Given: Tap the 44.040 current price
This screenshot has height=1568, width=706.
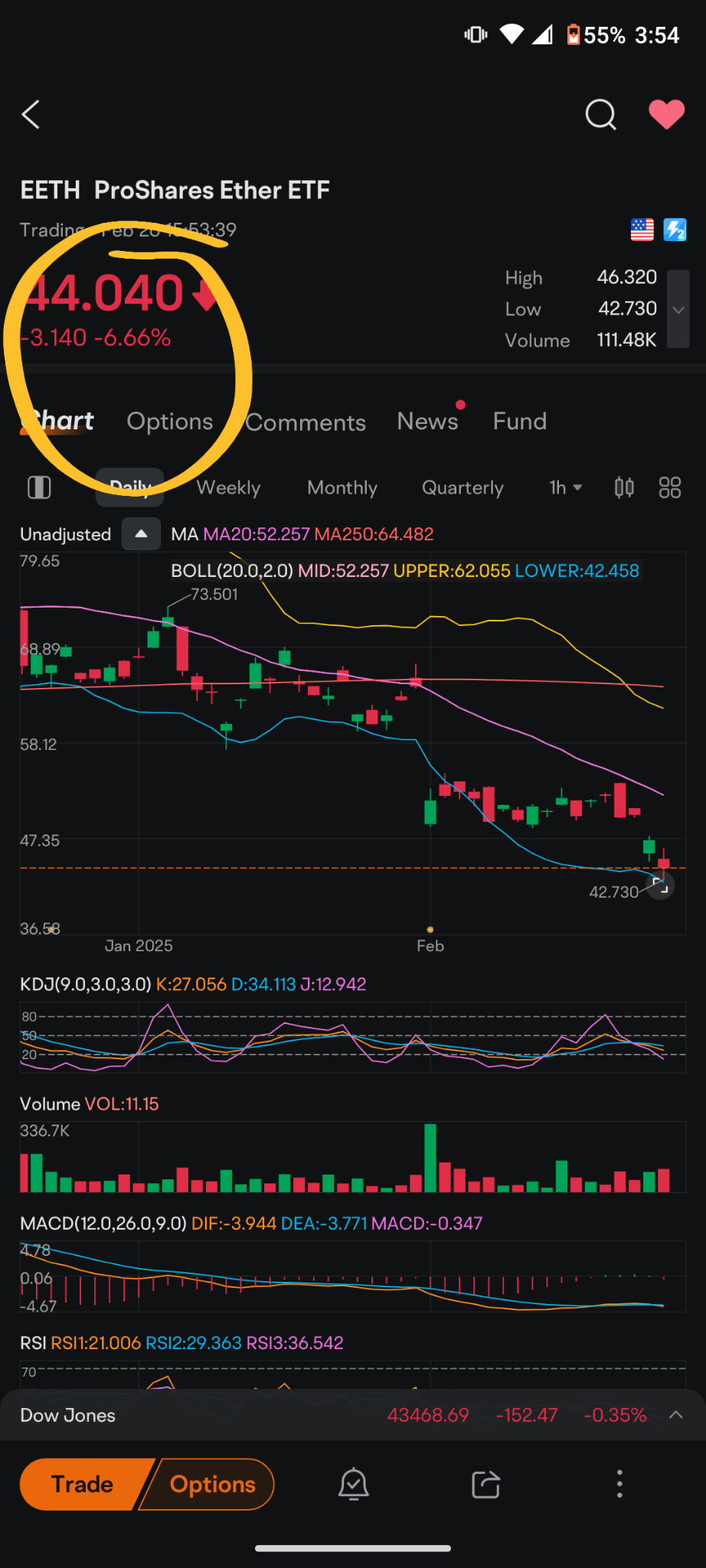Looking at the screenshot, I should pos(103,292).
